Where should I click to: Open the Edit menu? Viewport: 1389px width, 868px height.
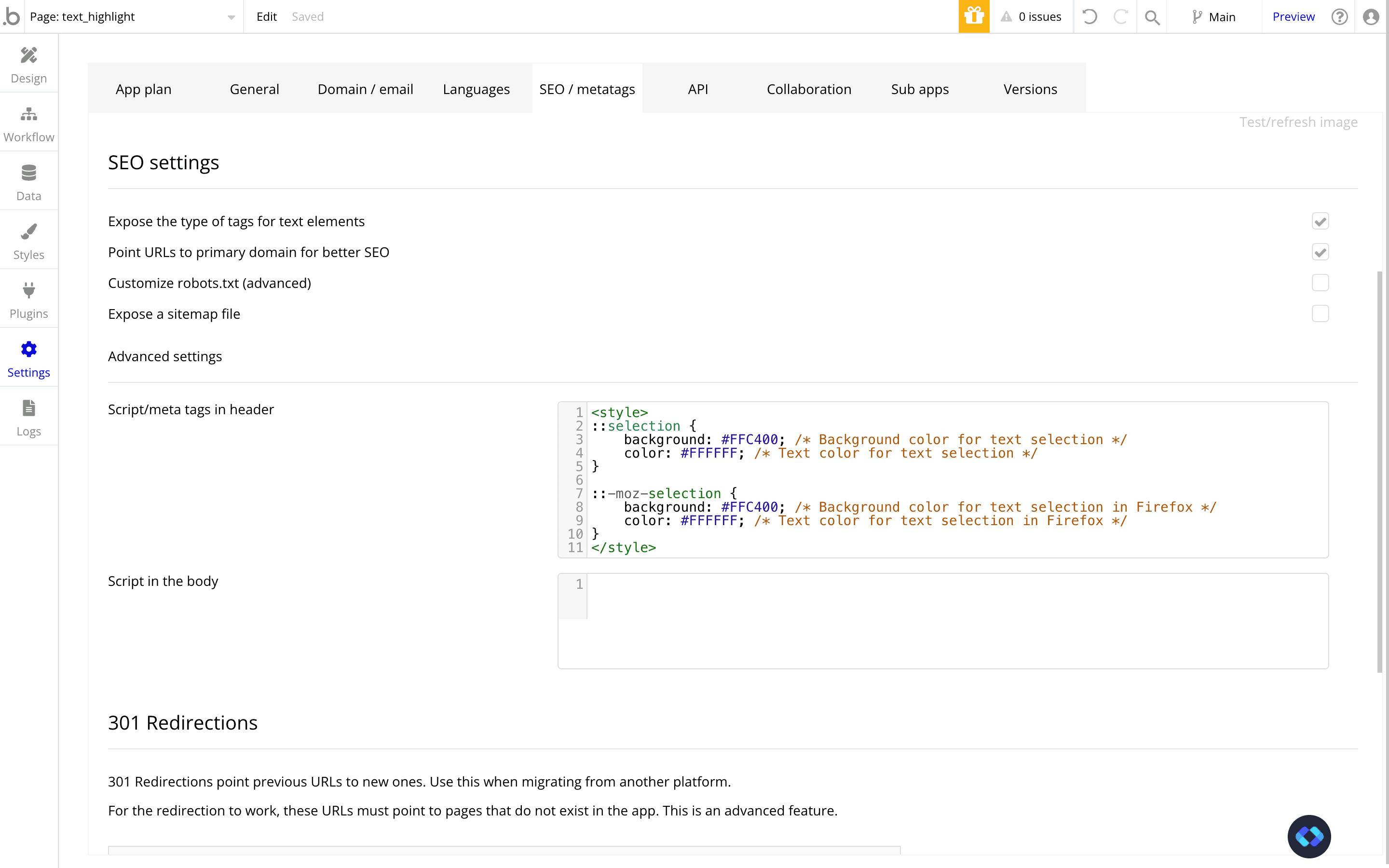pyautogui.click(x=266, y=17)
